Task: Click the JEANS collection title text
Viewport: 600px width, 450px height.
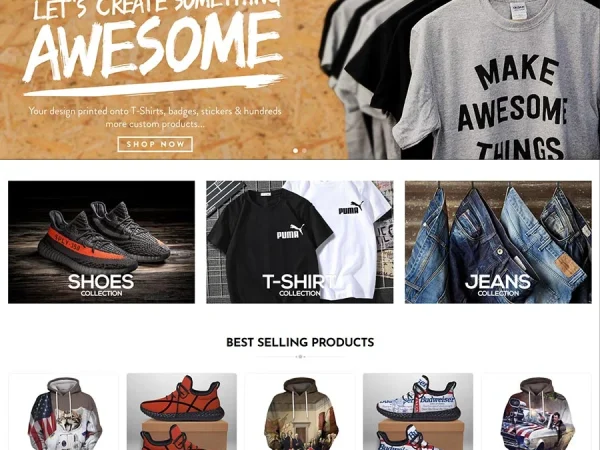Action: [498, 282]
